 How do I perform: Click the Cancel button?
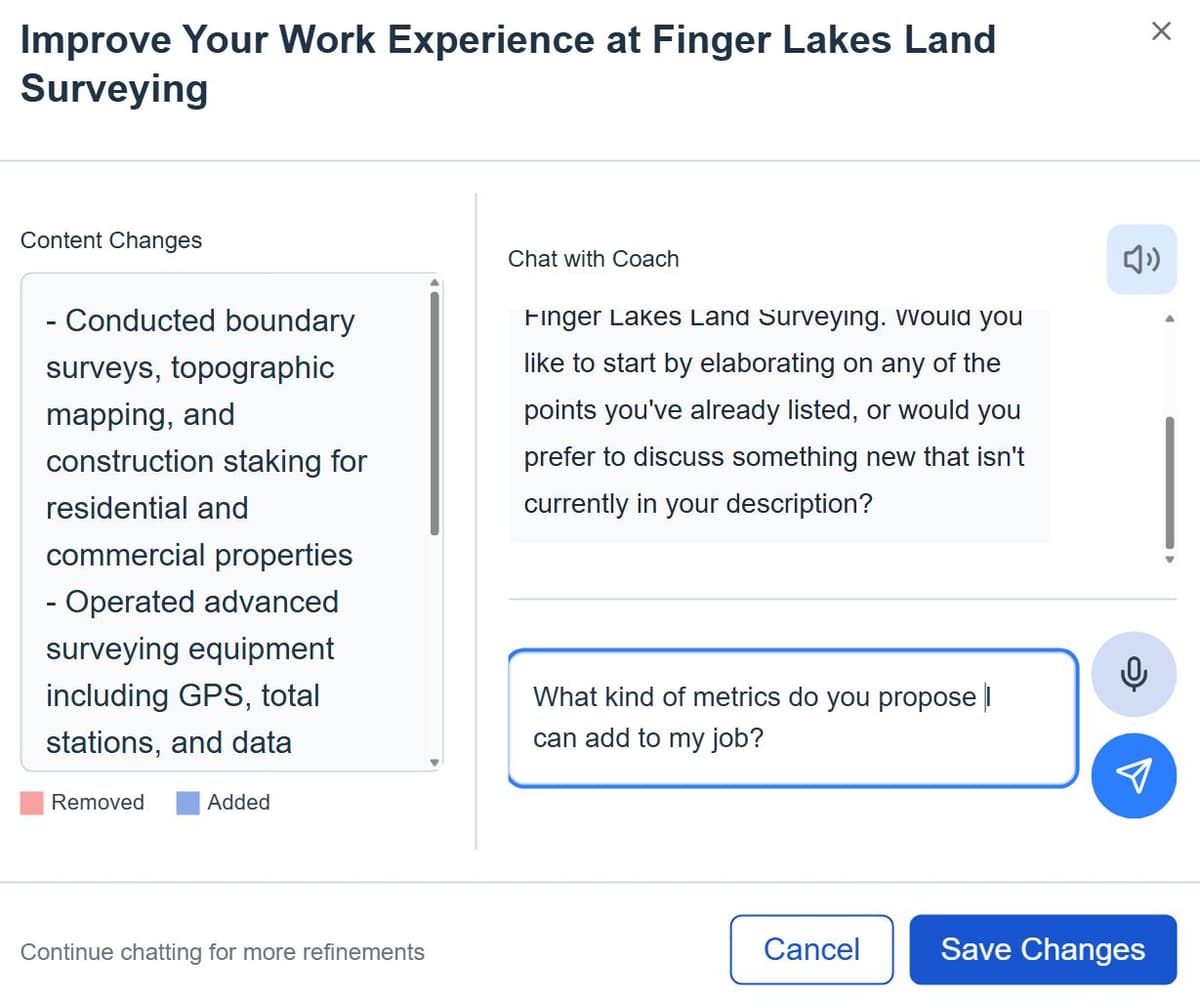pyautogui.click(x=811, y=949)
